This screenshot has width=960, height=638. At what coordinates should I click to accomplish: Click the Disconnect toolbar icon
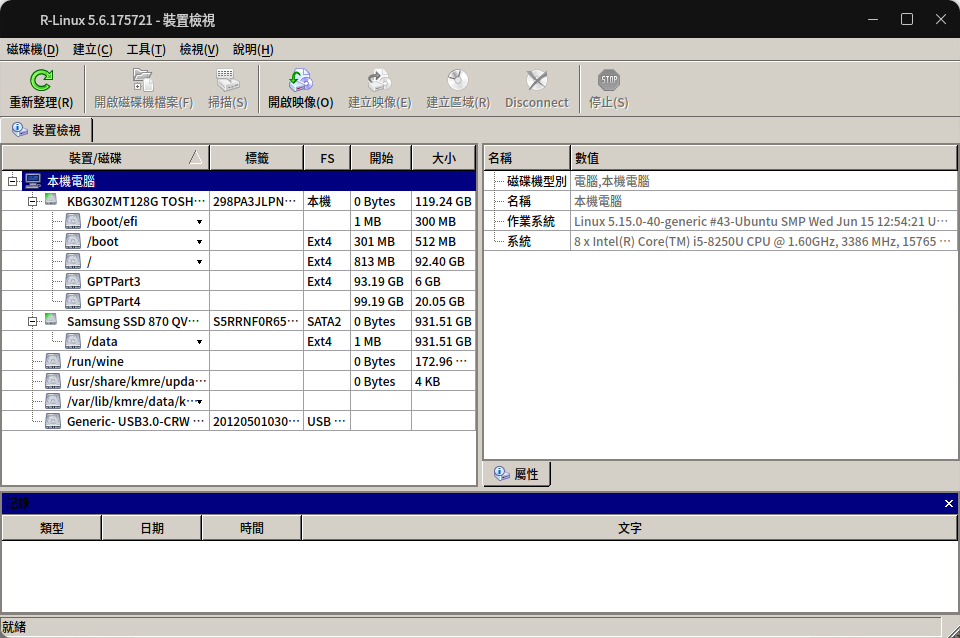[x=536, y=81]
